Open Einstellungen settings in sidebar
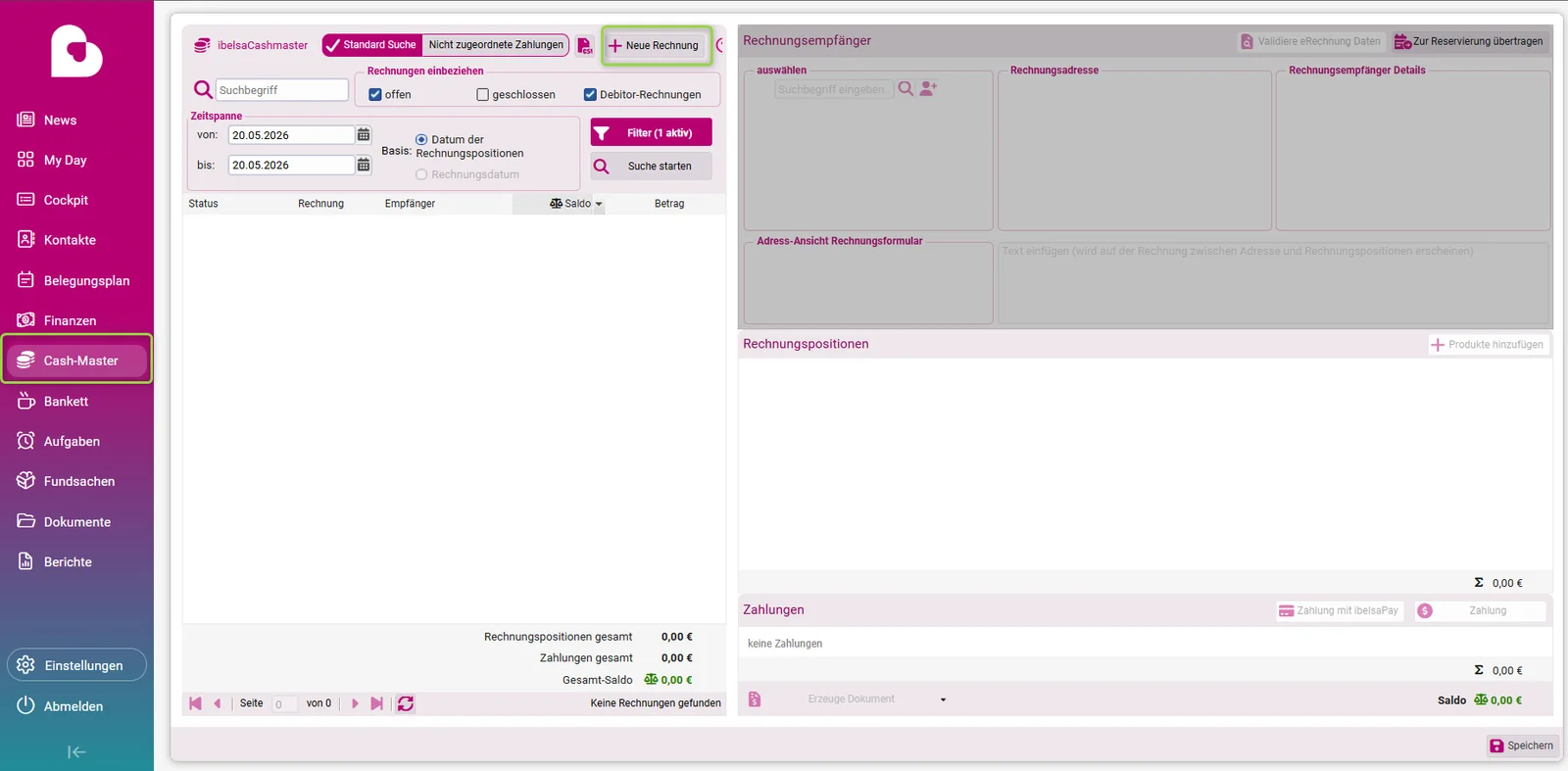Image resolution: width=1568 pixels, height=771 pixels. click(x=76, y=665)
